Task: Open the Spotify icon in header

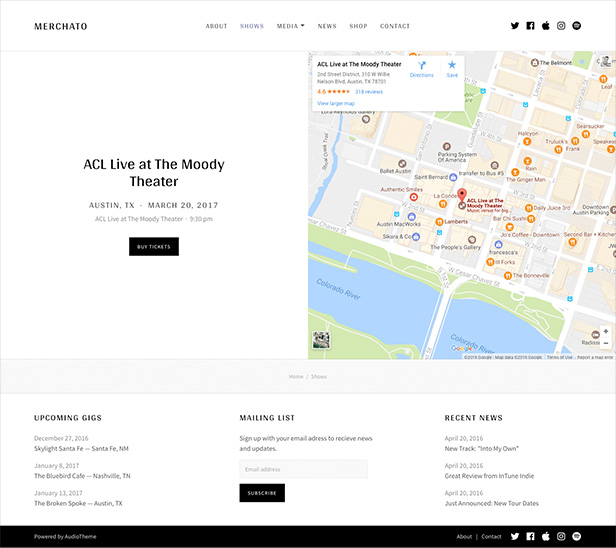Action: pyautogui.click(x=576, y=26)
